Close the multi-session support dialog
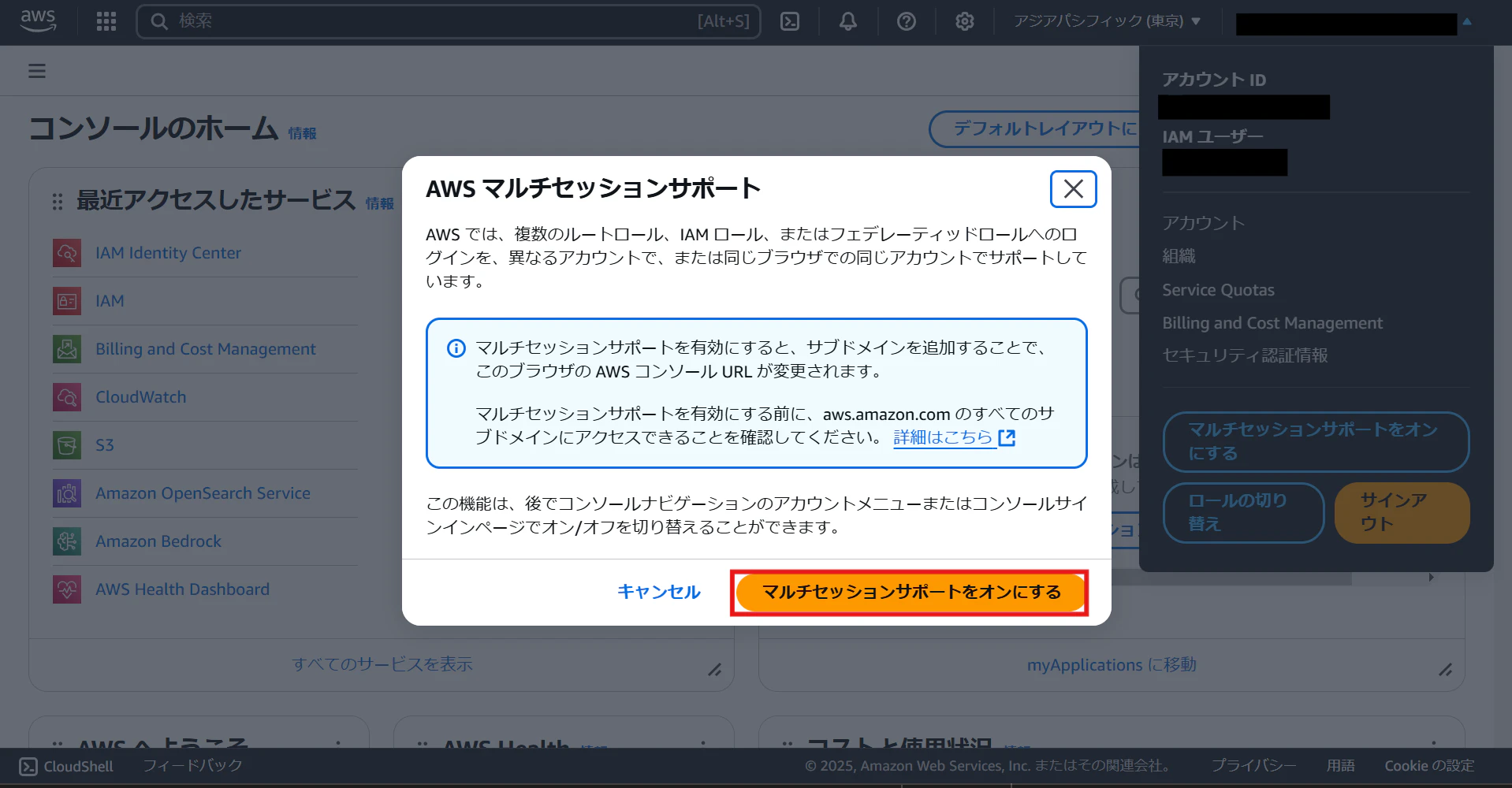The image size is (1512, 788). point(1073,189)
